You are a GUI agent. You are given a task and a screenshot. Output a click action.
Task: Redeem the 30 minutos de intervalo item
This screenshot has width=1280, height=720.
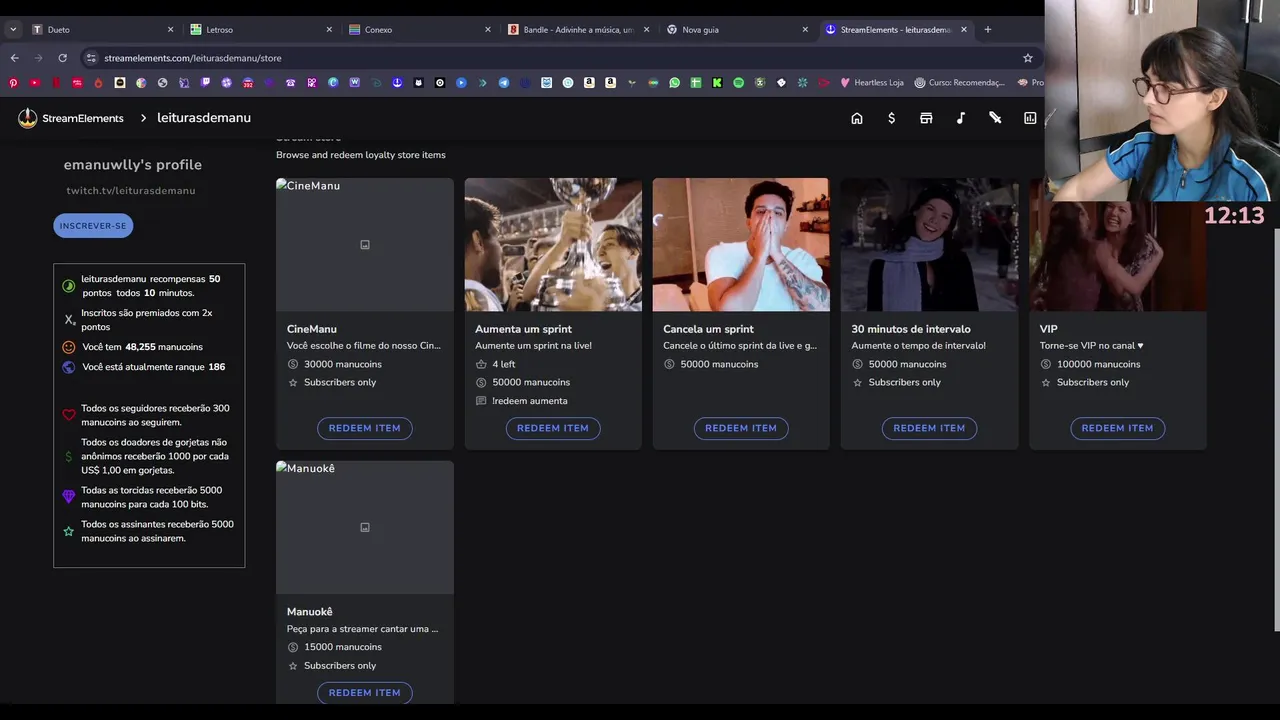(x=929, y=428)
